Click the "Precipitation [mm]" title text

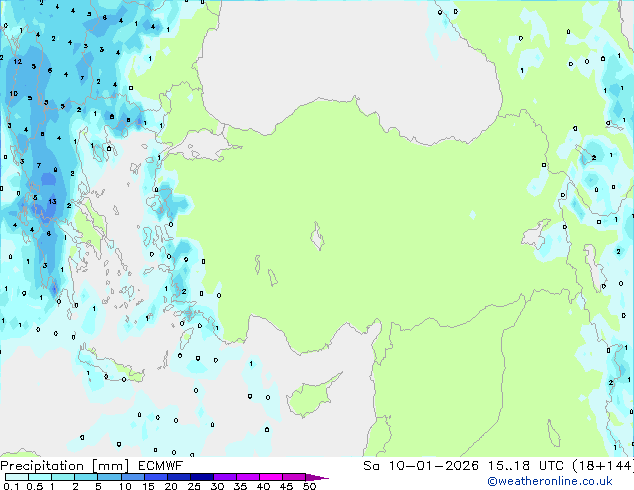[x=64, y=466]
